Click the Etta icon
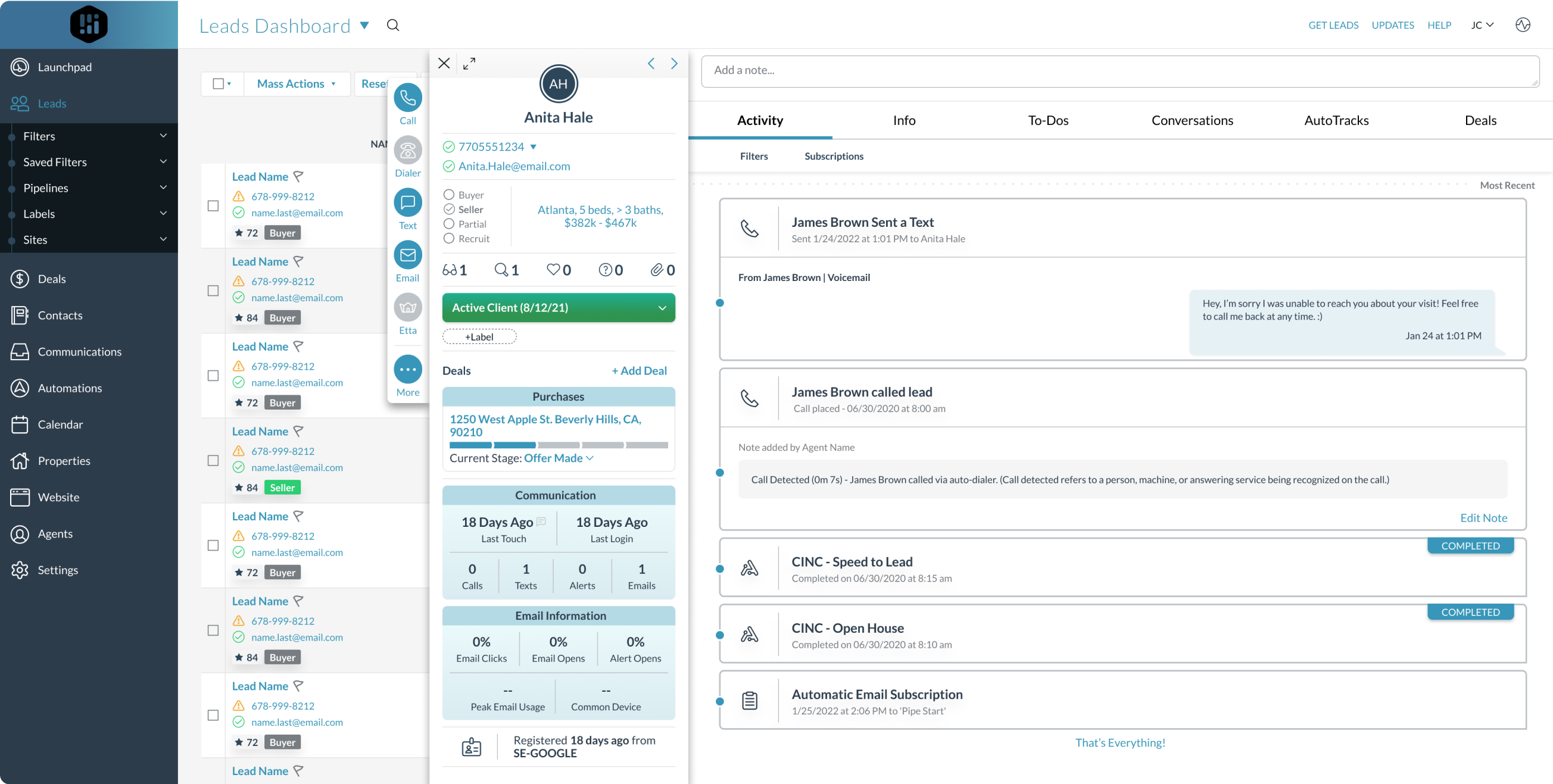1553x784 pixels. 407,307
